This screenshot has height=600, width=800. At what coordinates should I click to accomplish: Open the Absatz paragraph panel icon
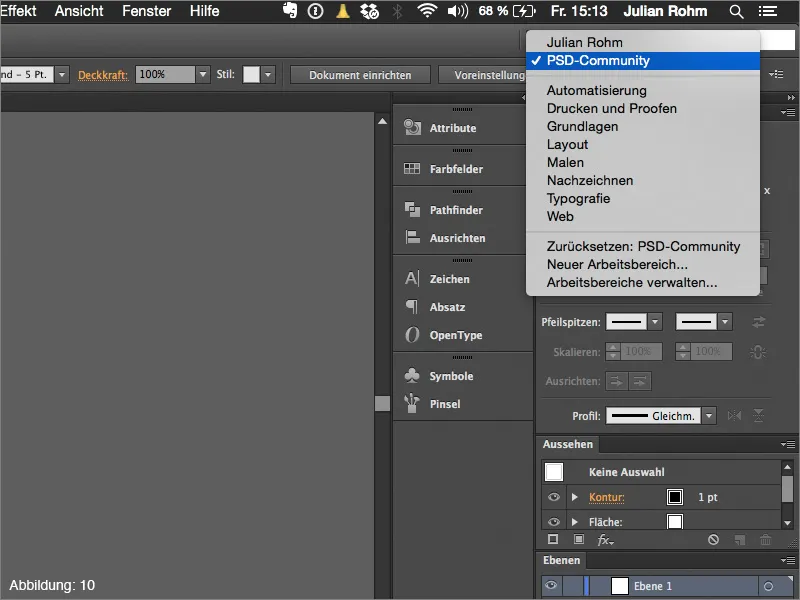(412, 307)
